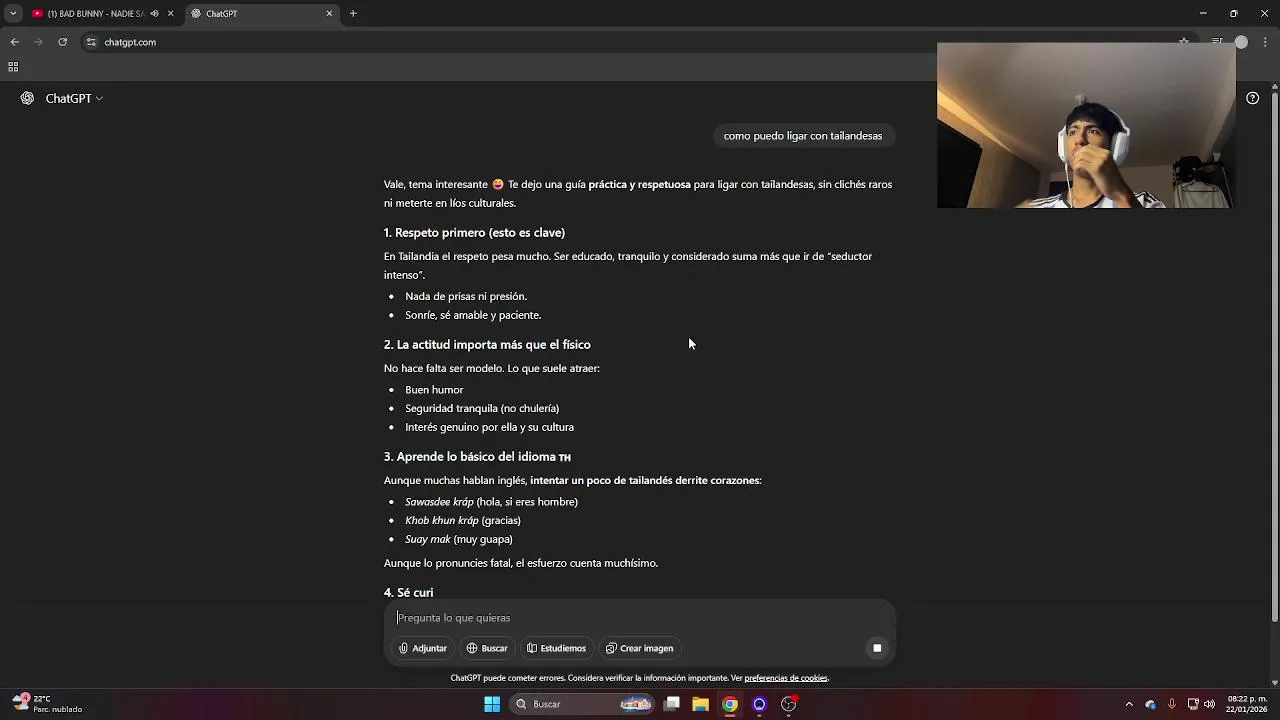Open the 'preferencias de cookies' link

click(x=786, y=678)
